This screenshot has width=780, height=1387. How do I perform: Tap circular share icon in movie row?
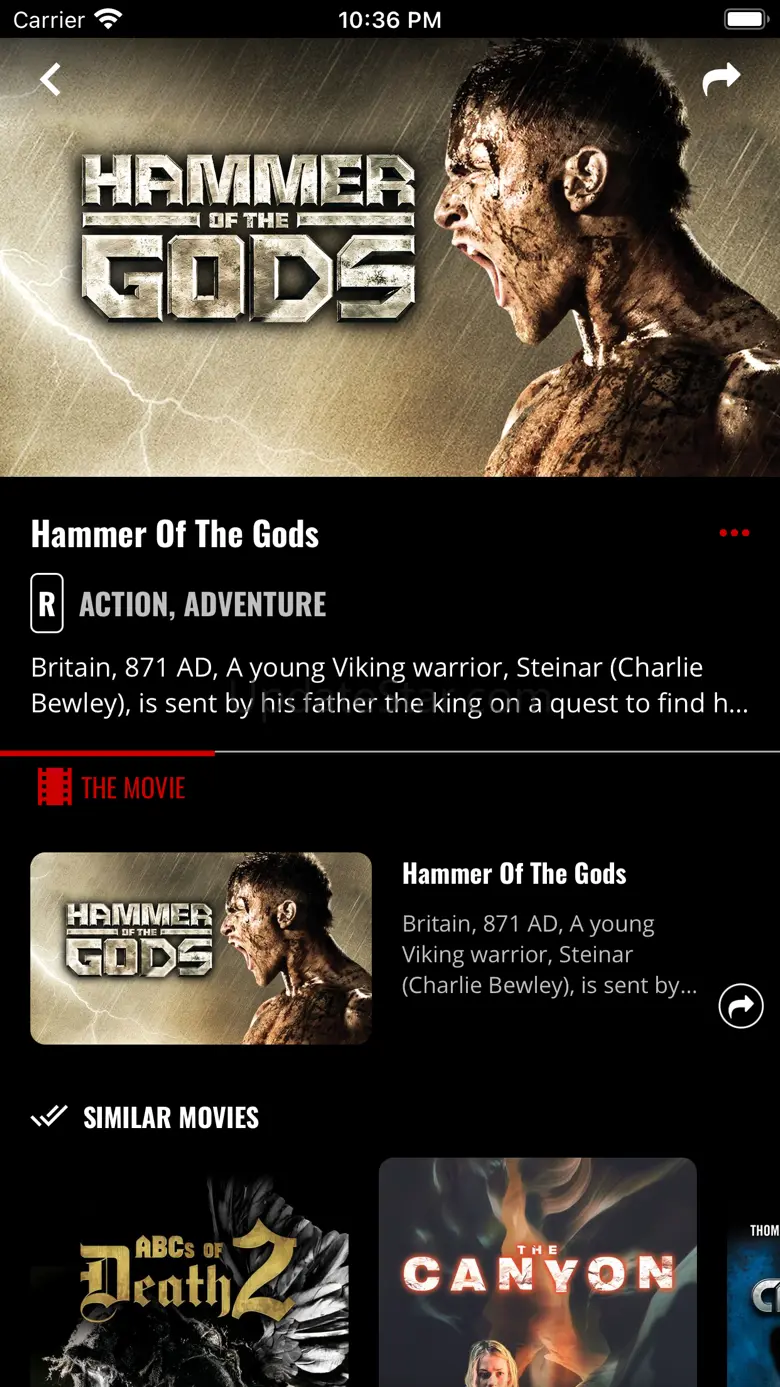pyautogui.click(x=741, y=1006)
